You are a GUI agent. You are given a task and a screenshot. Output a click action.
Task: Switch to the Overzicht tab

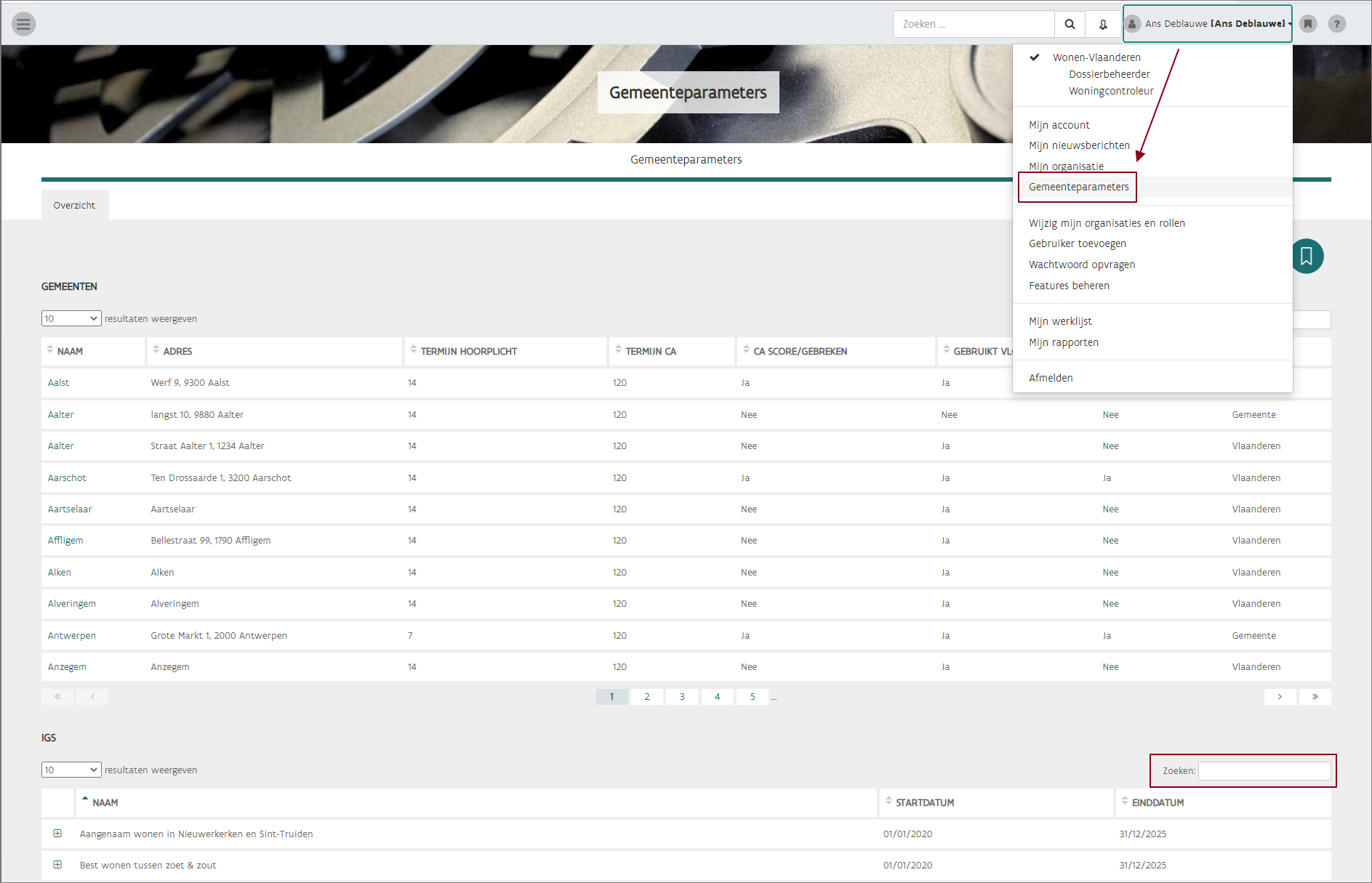point(74,205)
